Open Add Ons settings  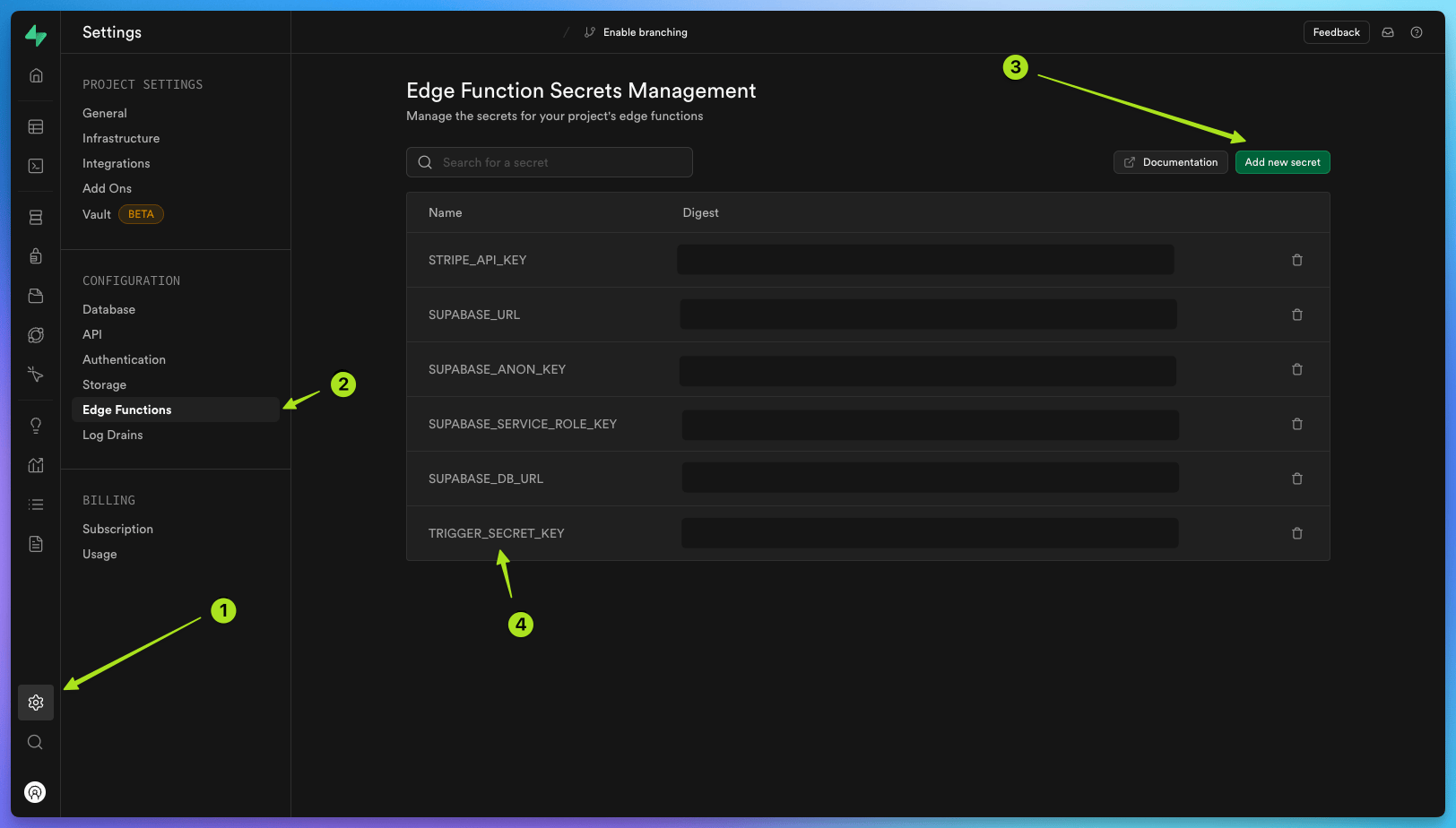coord(107,188)
